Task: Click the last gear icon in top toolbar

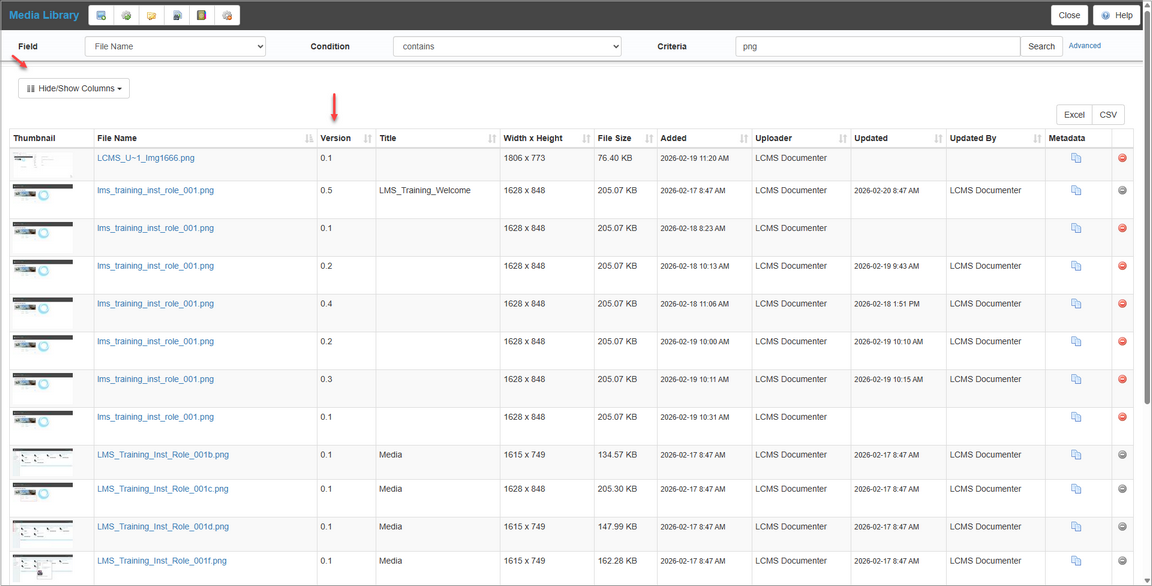Action: [x=227, y=15]
